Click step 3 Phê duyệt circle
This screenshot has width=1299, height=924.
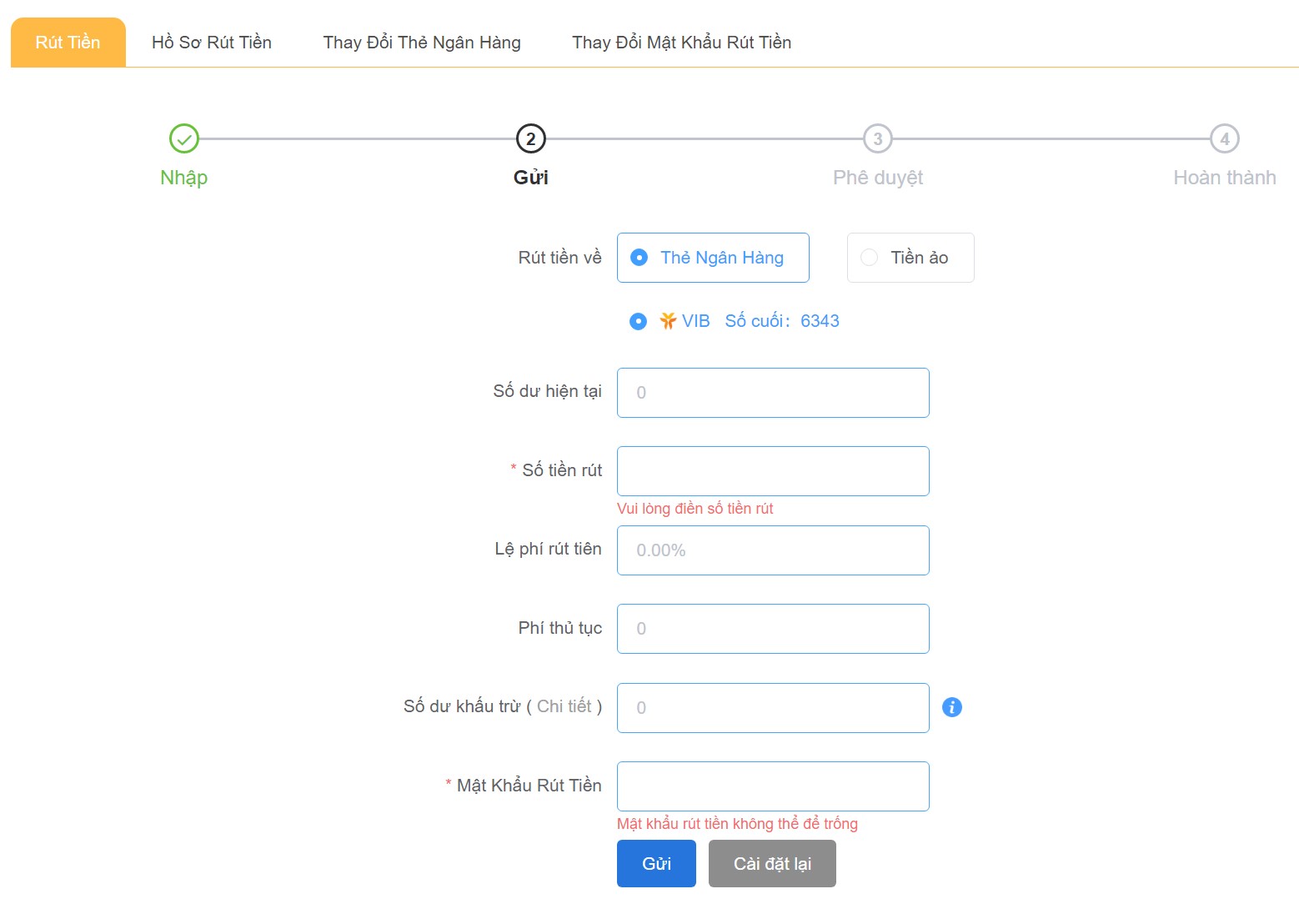coord(878,138)
